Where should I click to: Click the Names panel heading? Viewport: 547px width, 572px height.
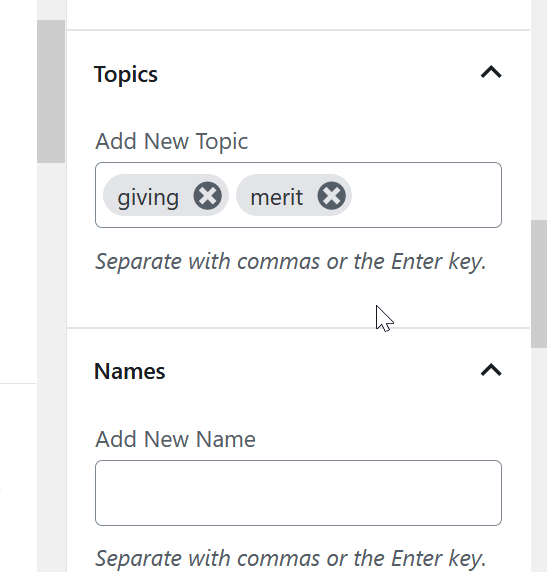point(130,371)
